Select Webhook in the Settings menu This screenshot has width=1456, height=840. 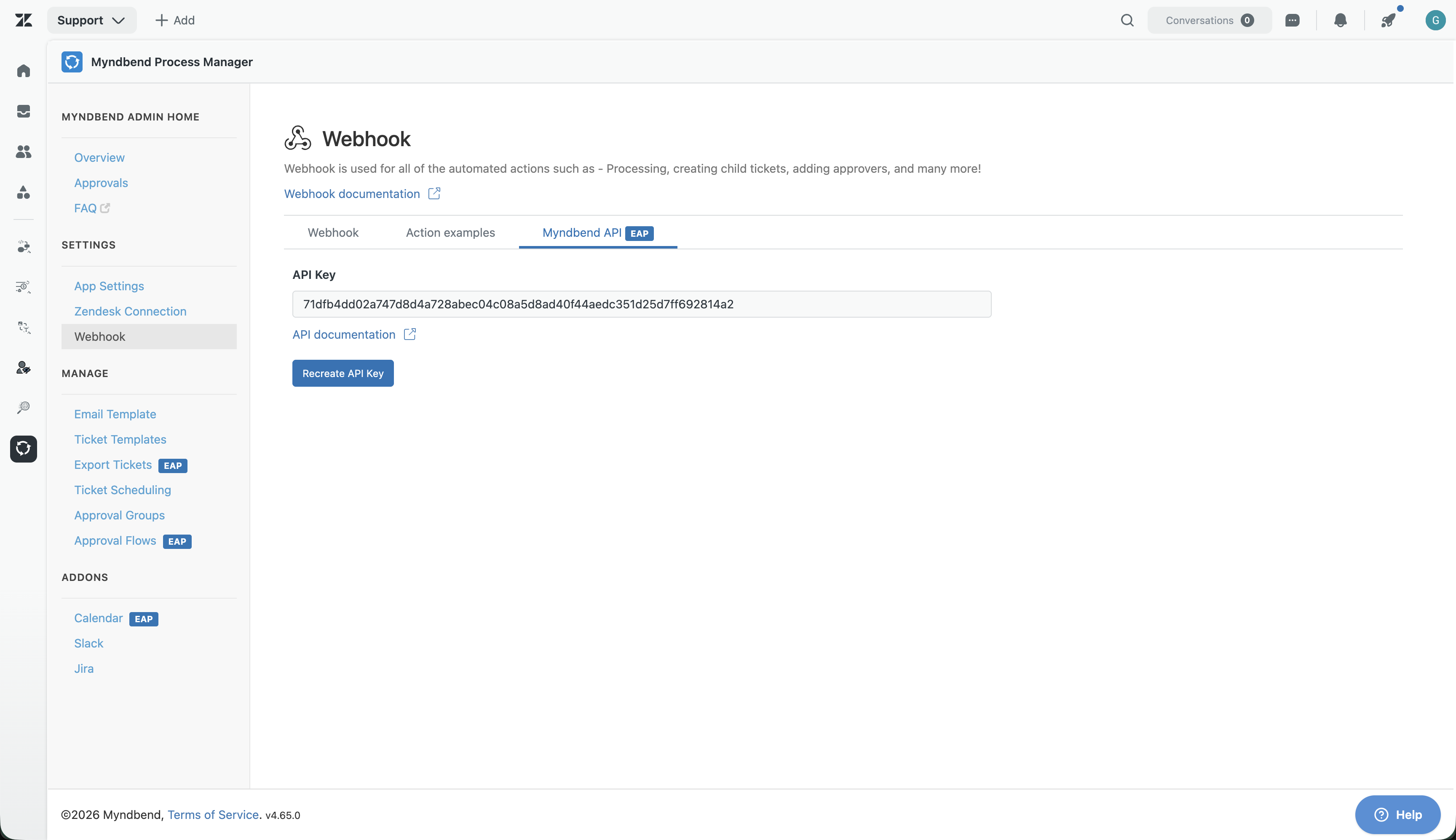pyautogui.click(x=149, y=336)
